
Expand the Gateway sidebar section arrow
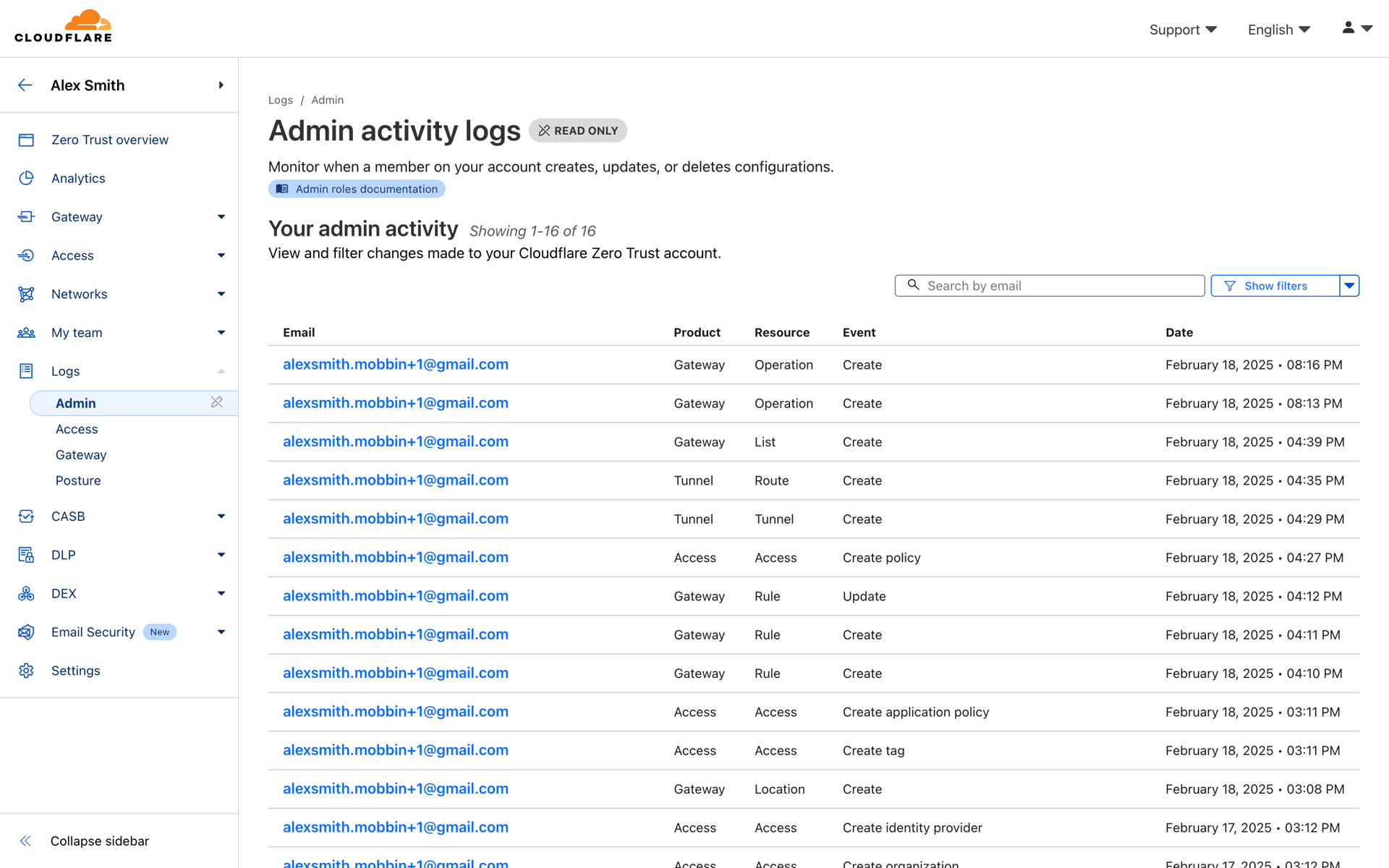[221, 216]
